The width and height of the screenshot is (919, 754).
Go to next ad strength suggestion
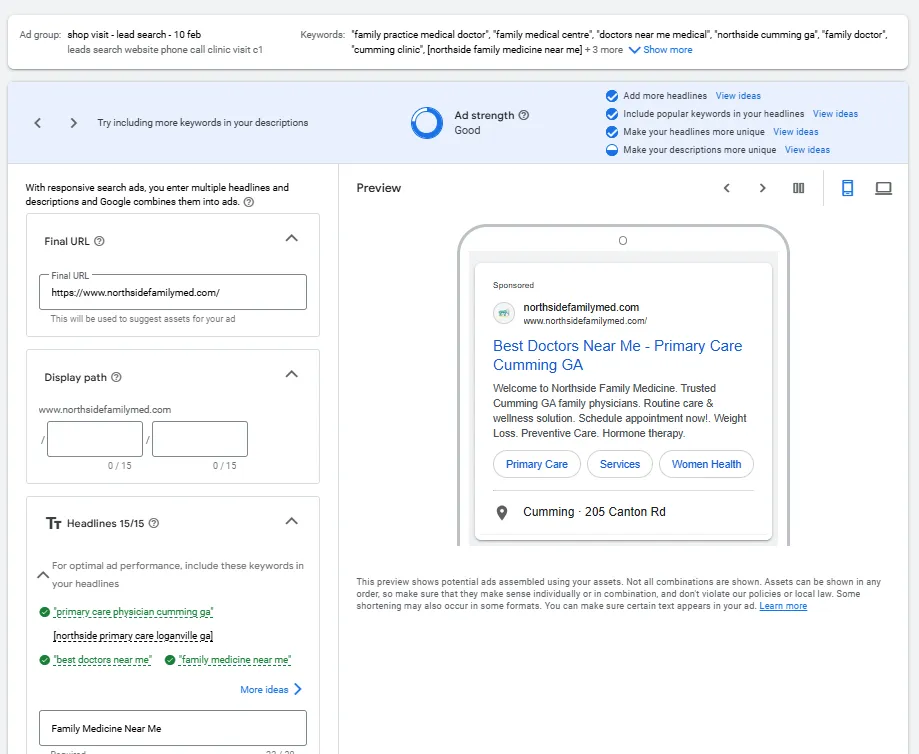(73, 123)
